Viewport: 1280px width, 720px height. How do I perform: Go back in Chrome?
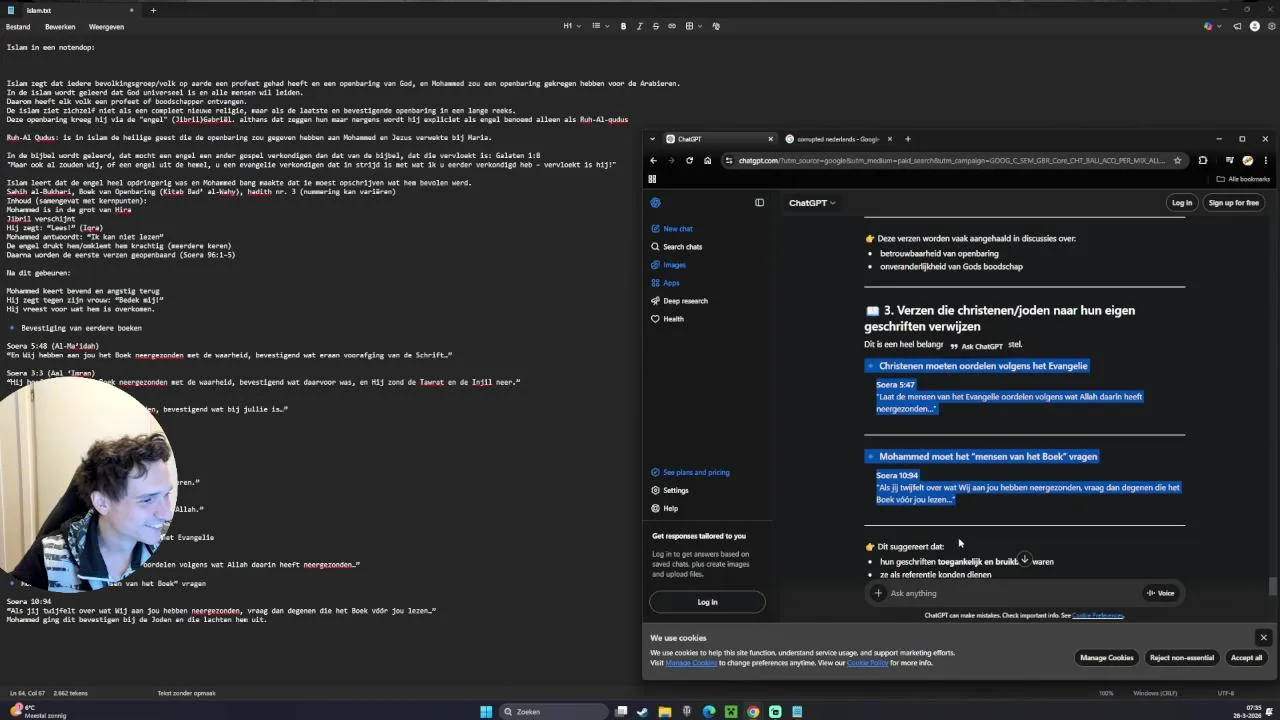click(x=653, y=160)
